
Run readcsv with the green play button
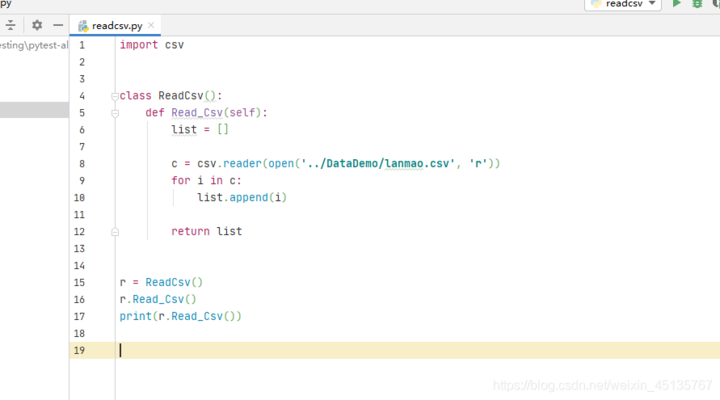tap(677, 4)
